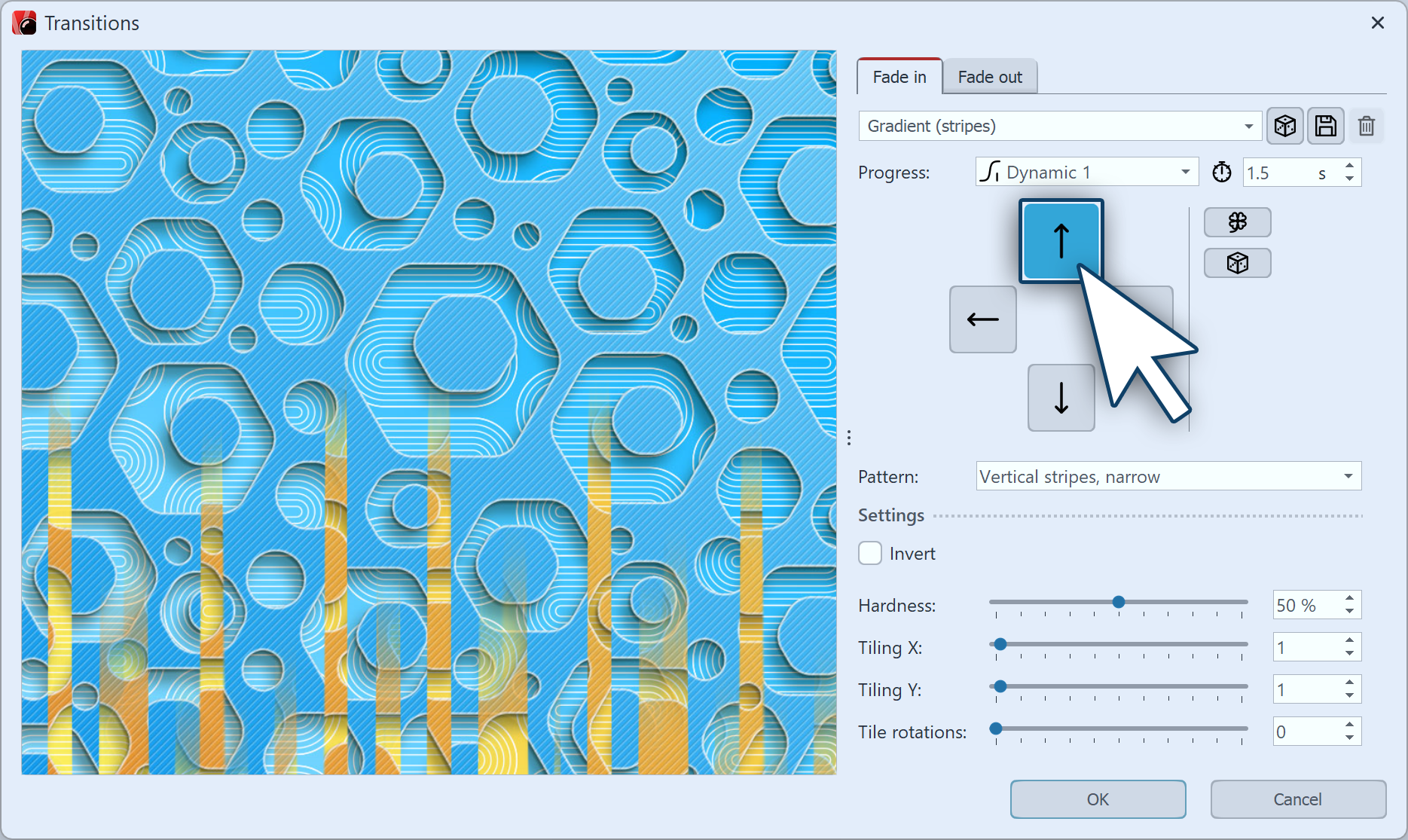
Task: Click the clover lucky direction button
Action: coord(1237,222)
